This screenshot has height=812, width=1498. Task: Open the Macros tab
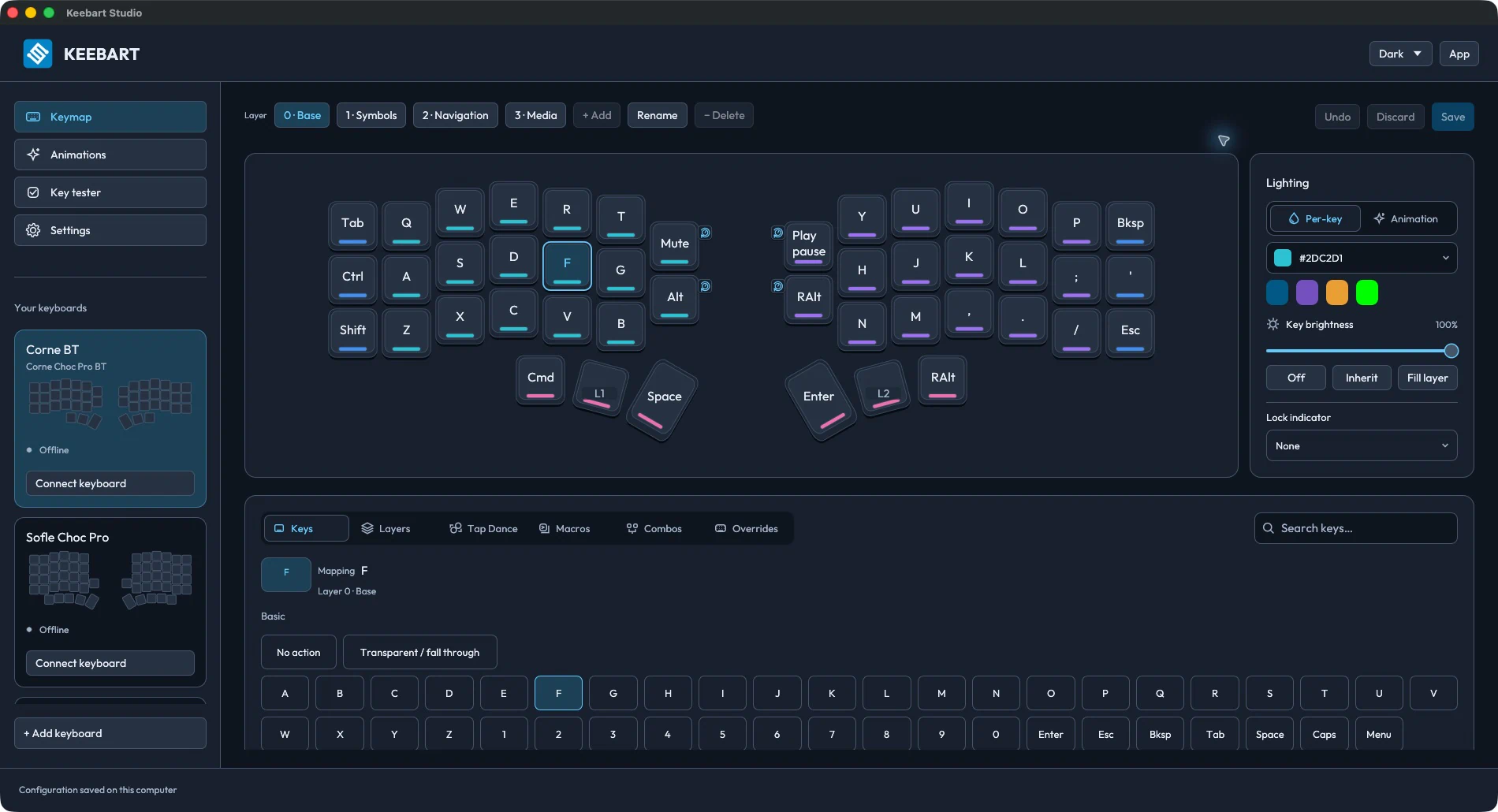coord(565,528)
